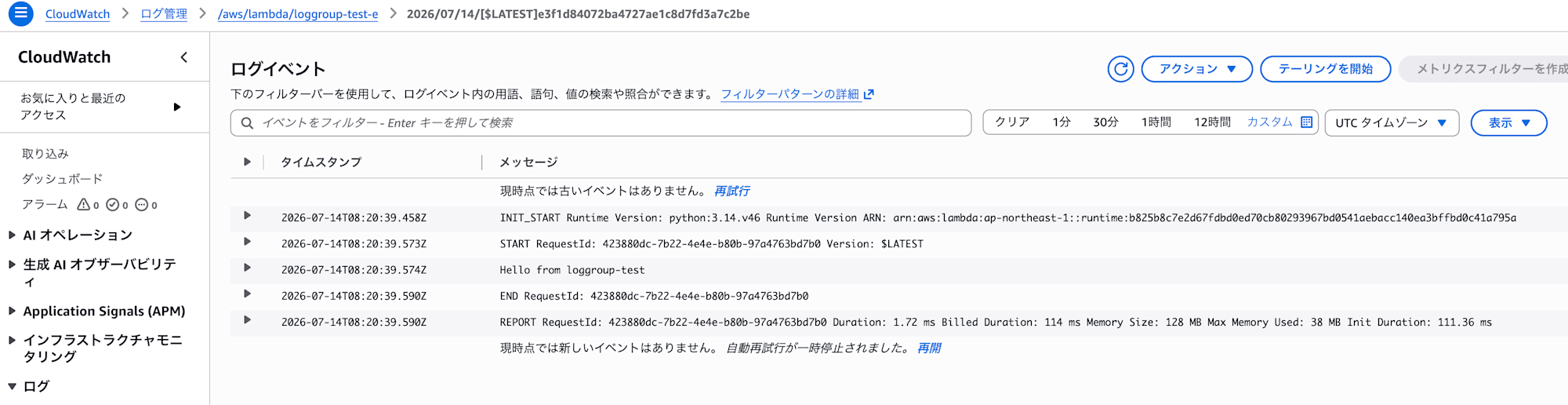Image resolution: width=1568 pixels, height=405 pixels.
Task: Open 取り込み in the sidebar
Action: click(45, 154)
